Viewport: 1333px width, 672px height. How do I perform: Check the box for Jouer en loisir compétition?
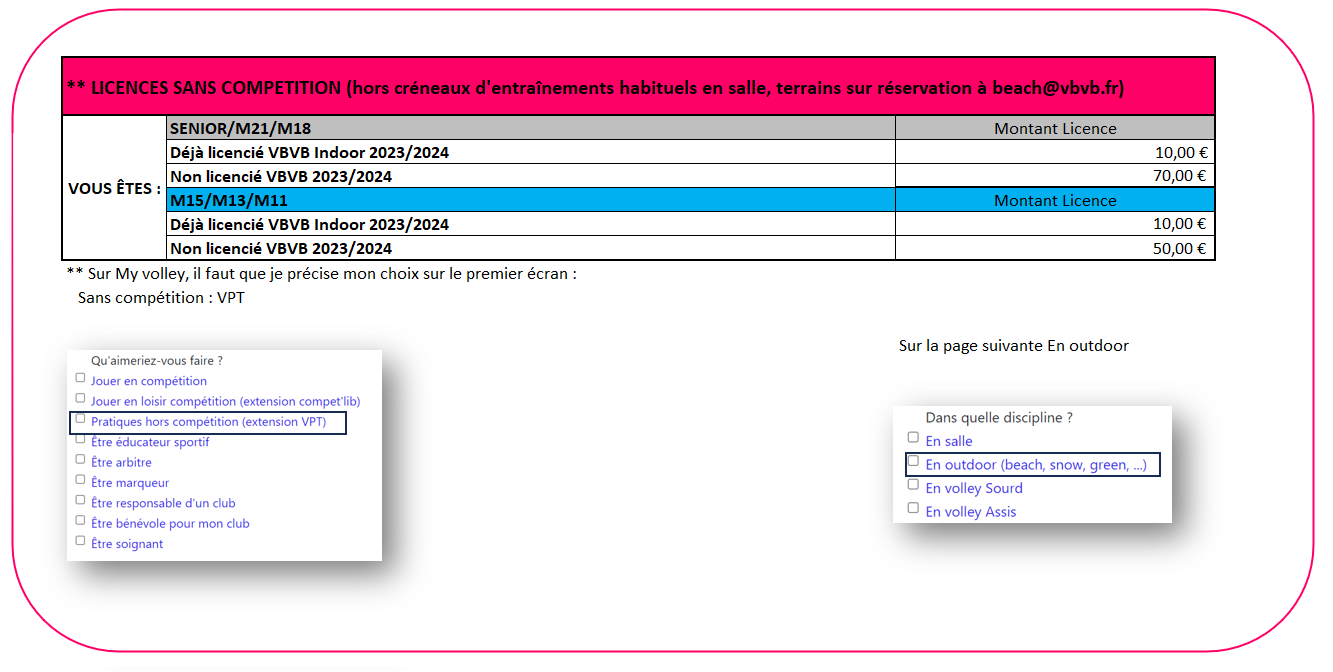[80, 398]
